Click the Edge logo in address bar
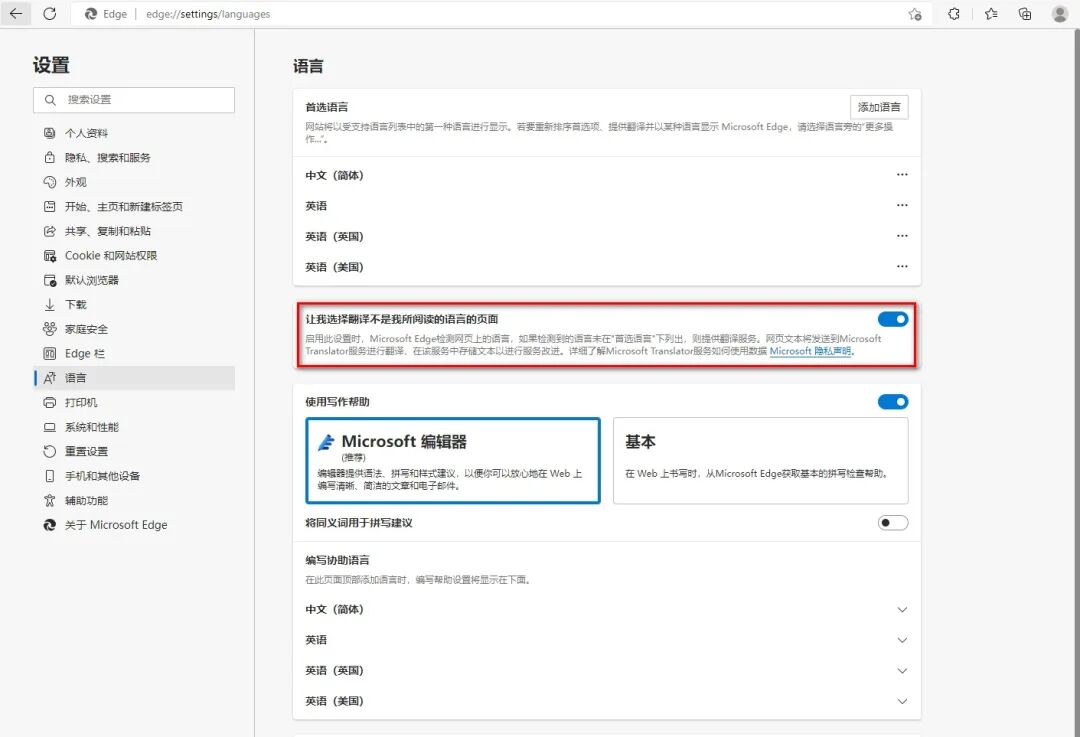This screenshot has height=737, width=1080. click(91, 14)
